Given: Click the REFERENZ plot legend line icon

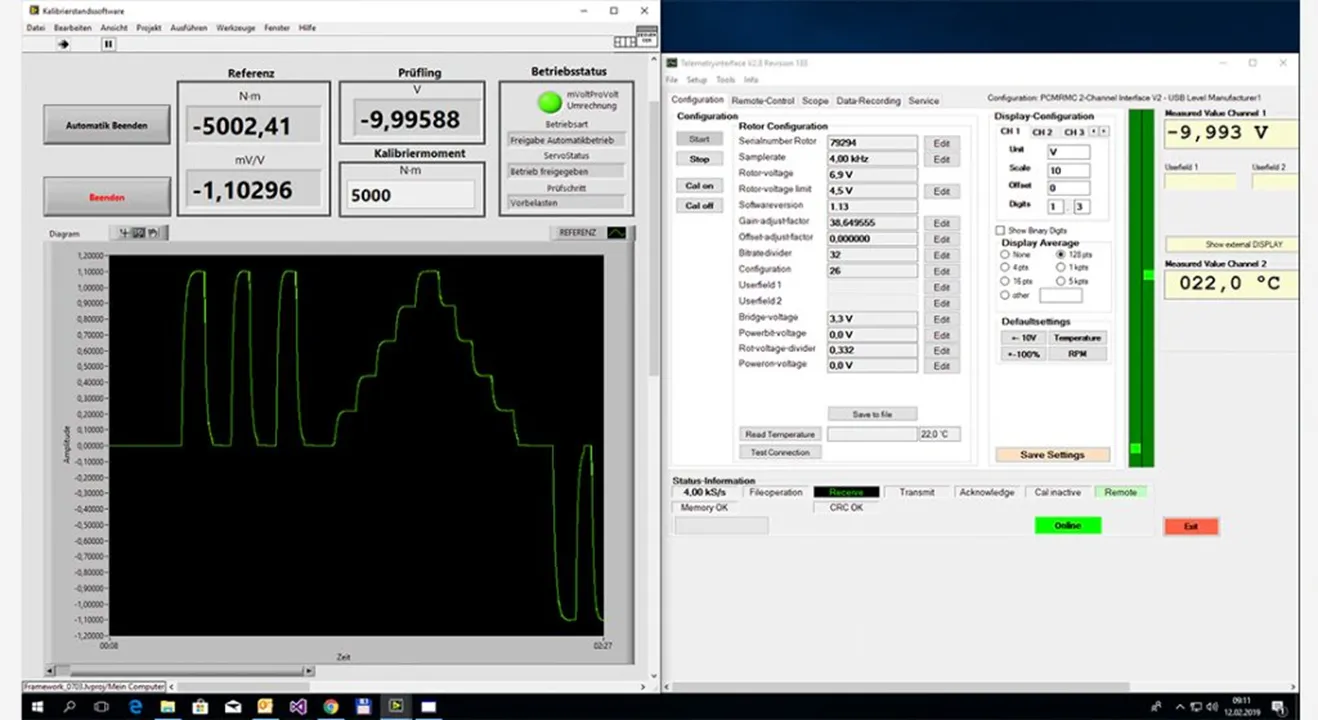Looking at the screenshot, I should [616, 232].
